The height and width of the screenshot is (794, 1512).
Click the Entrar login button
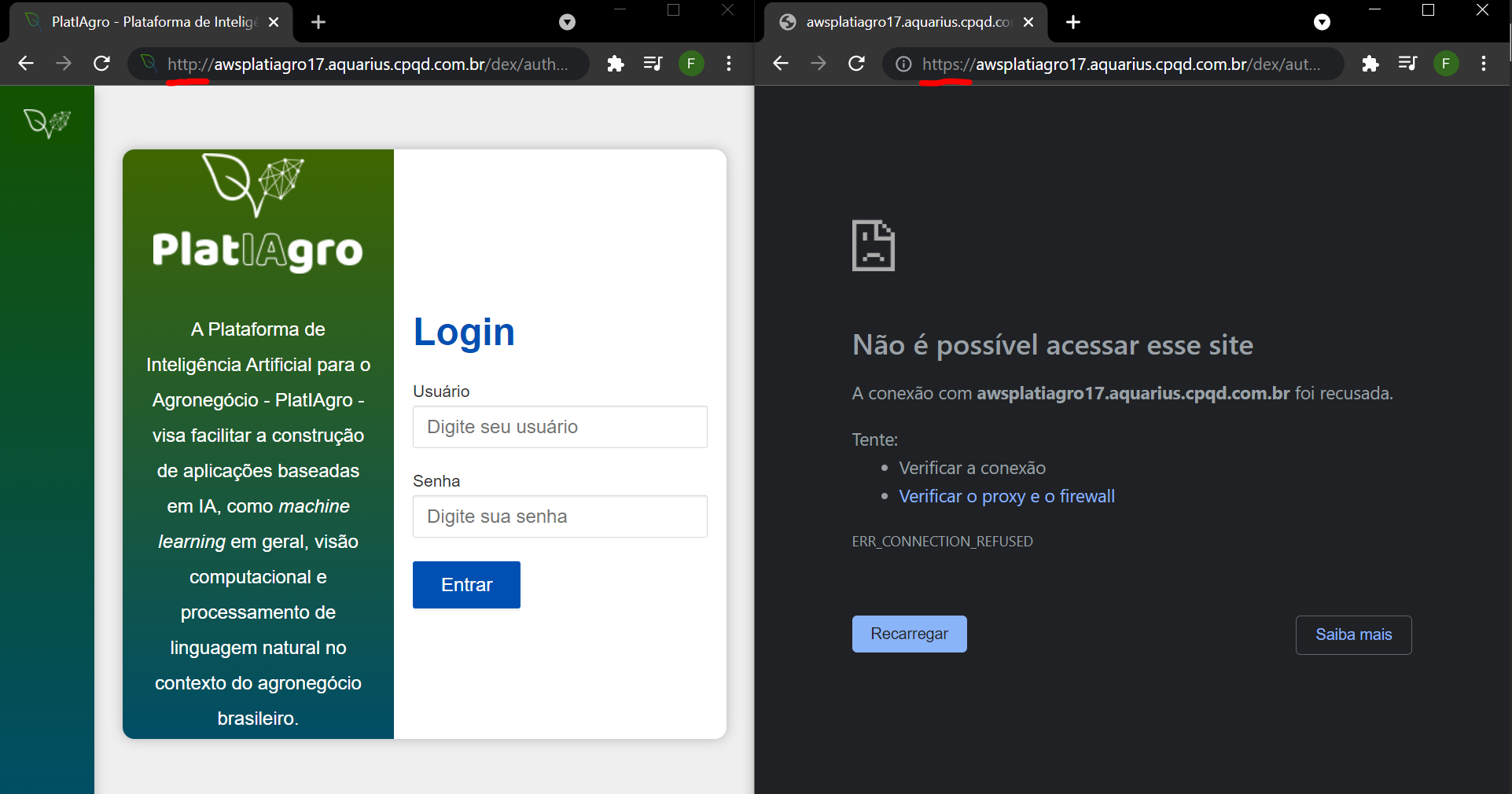(x=466, y=585)
